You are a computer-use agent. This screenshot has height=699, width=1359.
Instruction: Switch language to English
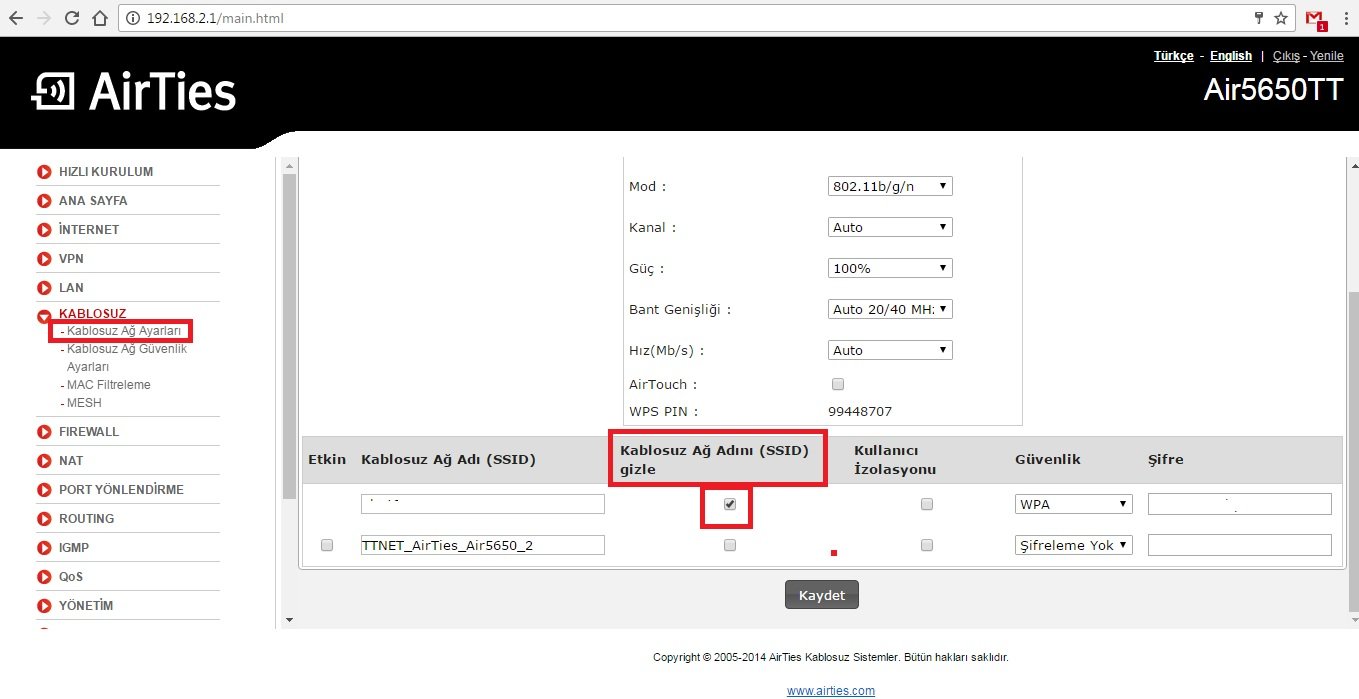pyautogui.click(x=1231, y=56)
